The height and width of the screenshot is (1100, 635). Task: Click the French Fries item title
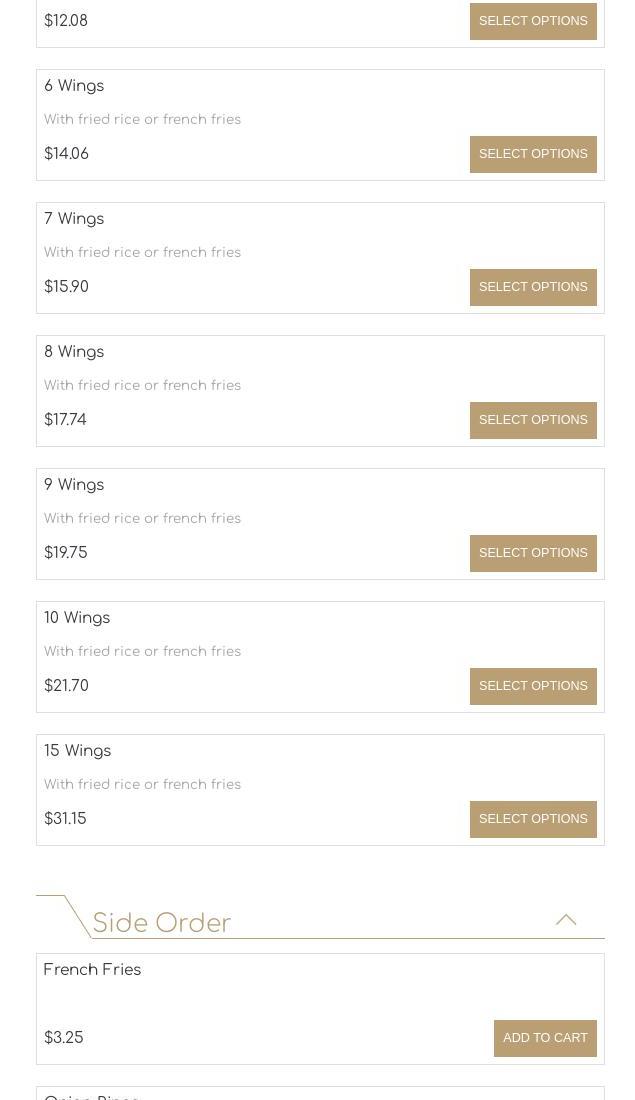[92, 970]
